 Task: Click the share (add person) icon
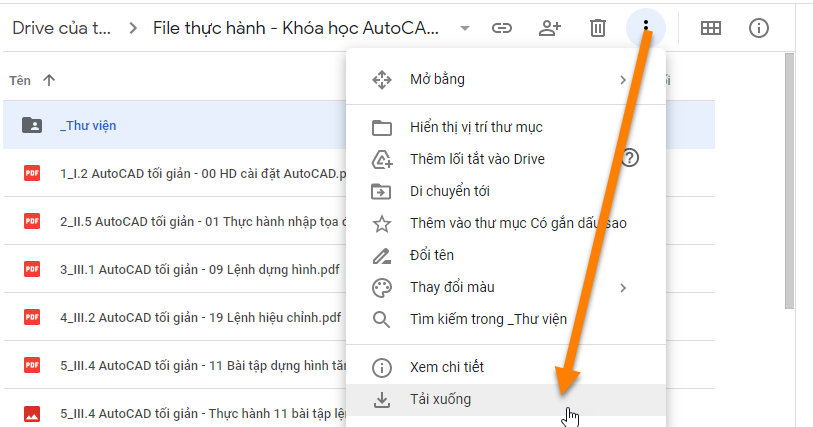[550, 28]
